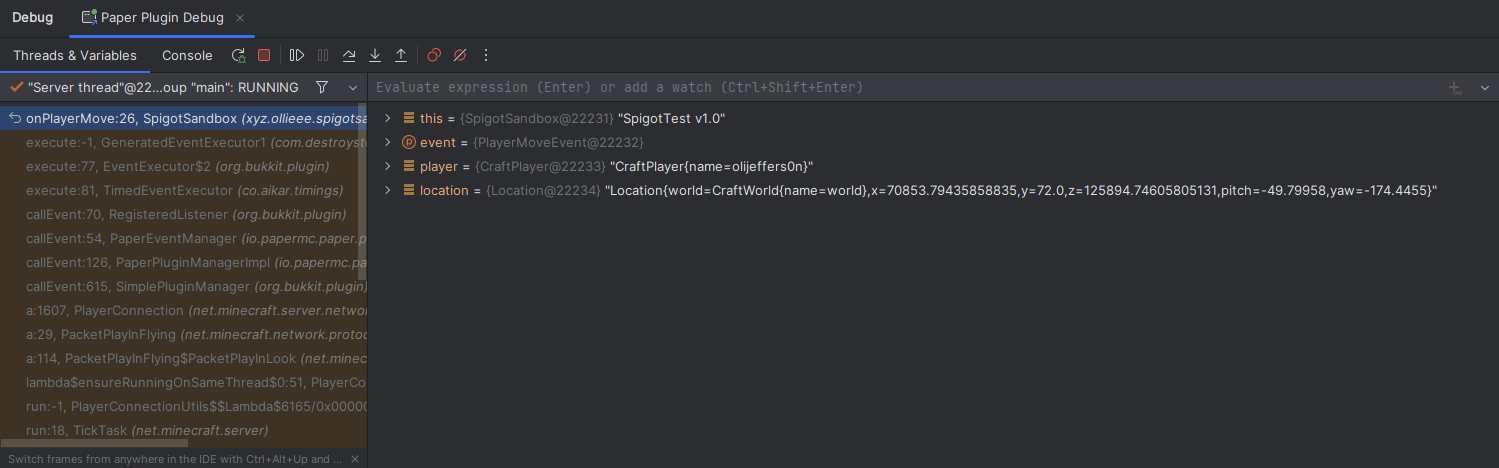Add expression to watches icon
Screen dimensions: 1499x468
coord(1455,88)
